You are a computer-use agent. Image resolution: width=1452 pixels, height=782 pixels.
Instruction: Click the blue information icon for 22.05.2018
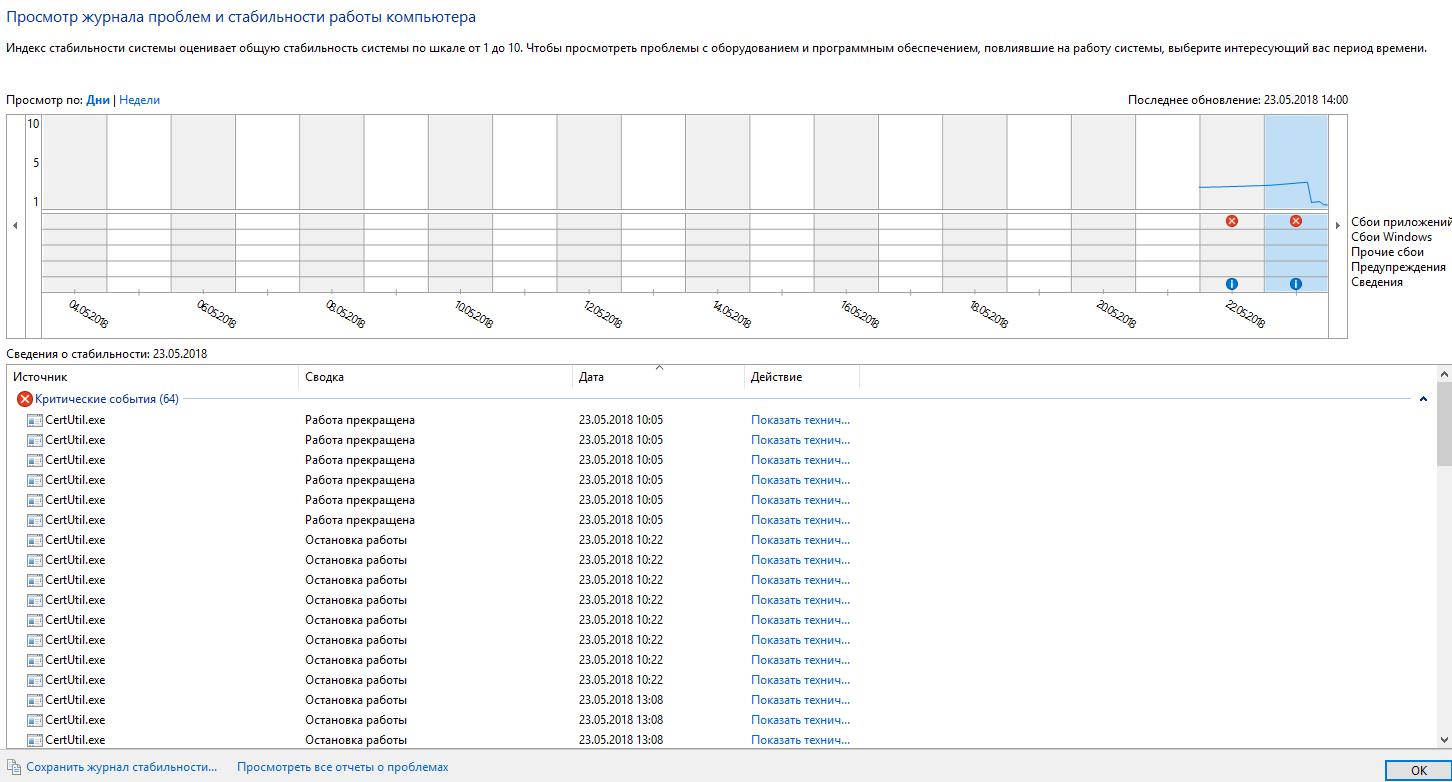click(x=1232, y=284)
